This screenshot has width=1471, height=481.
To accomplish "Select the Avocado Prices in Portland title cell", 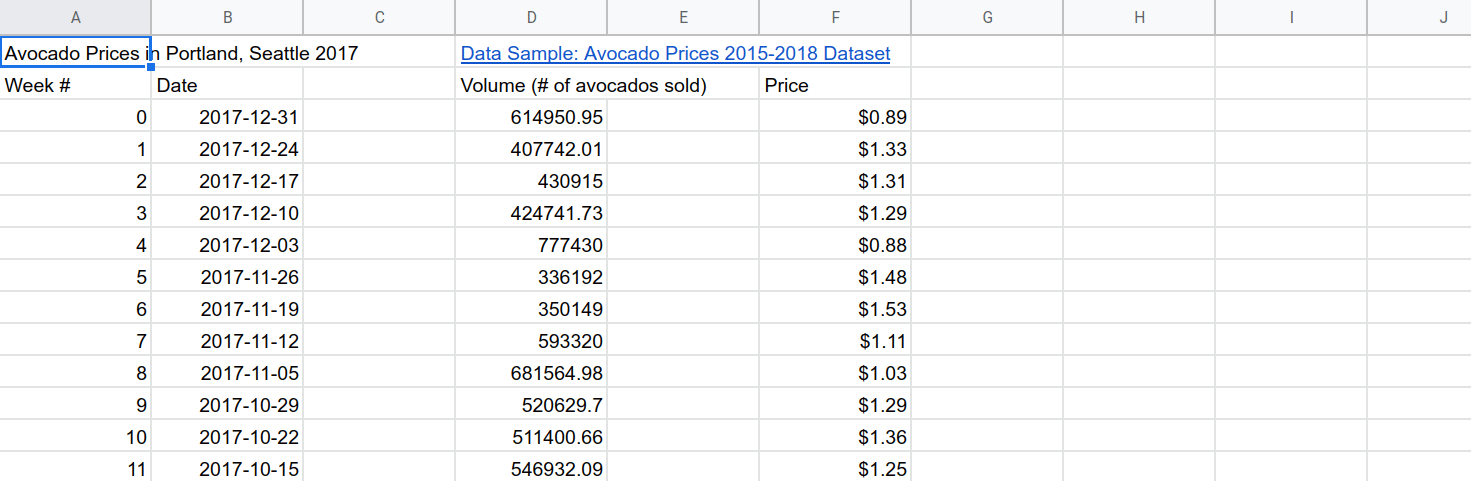I will 76,53.
